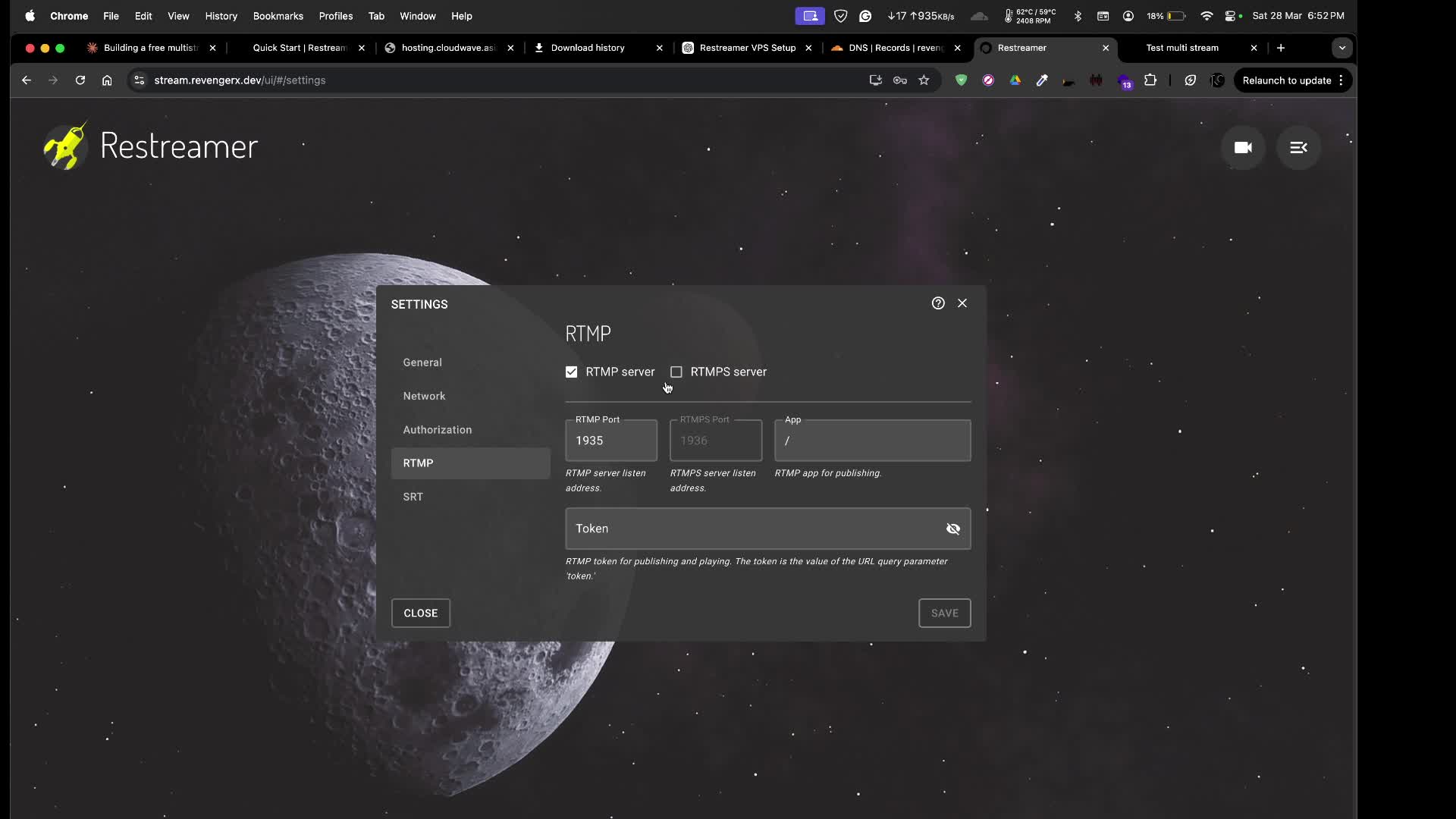The height and width of the screenshot is (819, 1456).
Task: Expand Chrome tab search dropdown arrow
Action: coord(1341,48)
